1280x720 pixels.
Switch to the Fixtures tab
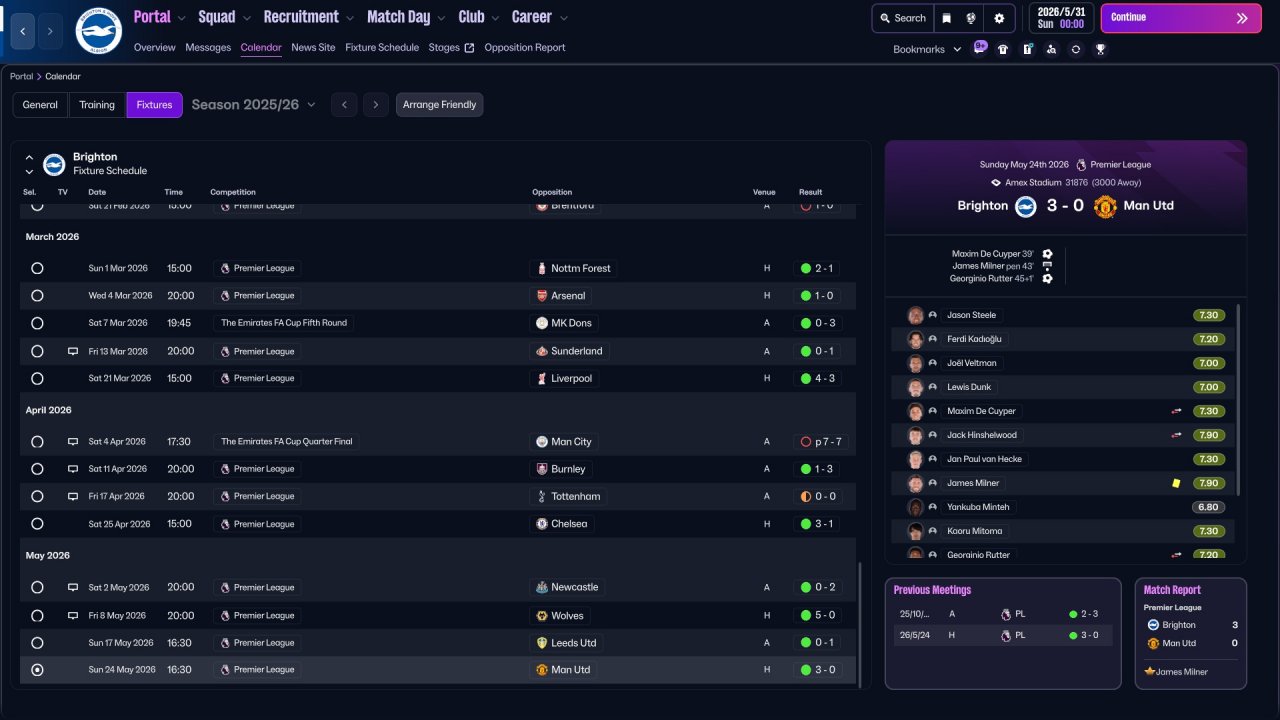click(155, 105)
